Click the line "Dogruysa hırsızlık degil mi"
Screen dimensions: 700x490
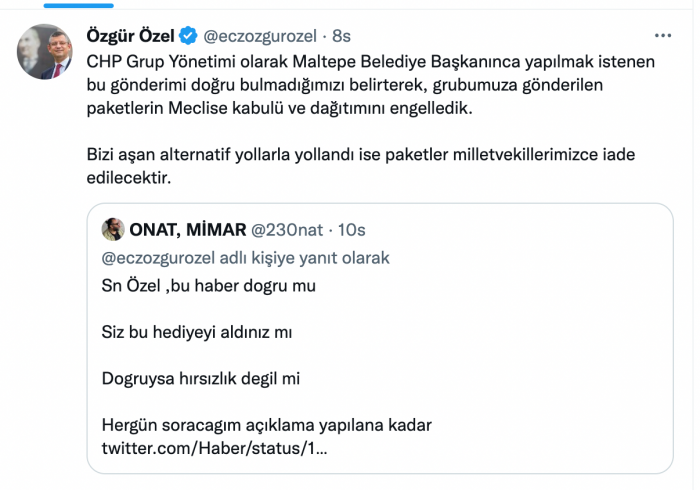[x=201, y=379]
